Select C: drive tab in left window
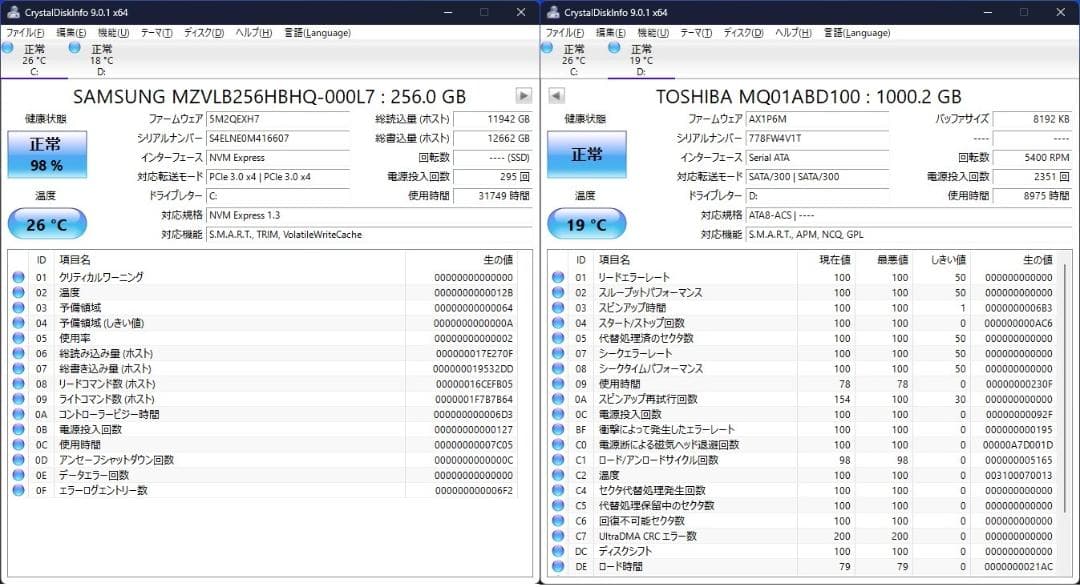Image resolution: width=1080 pixels, height=587 pixels. click(34, 60)
